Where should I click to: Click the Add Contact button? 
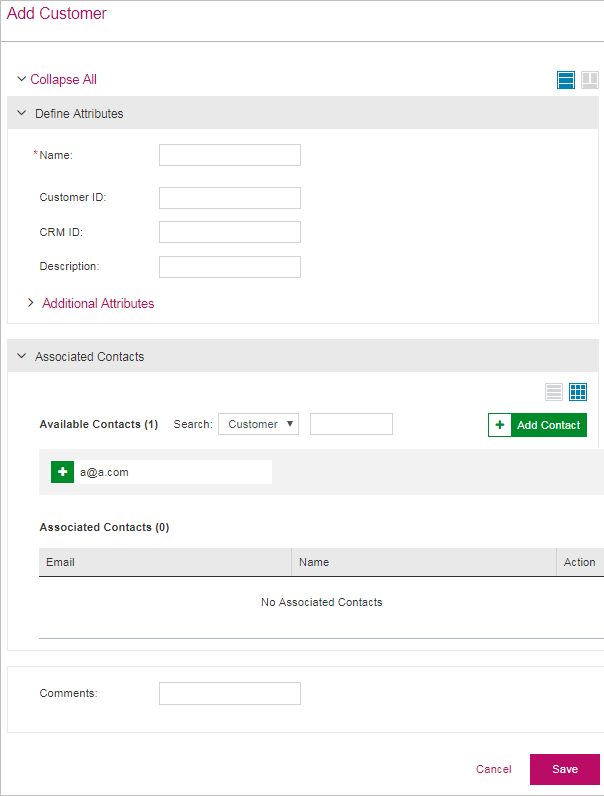coord(537,425)
